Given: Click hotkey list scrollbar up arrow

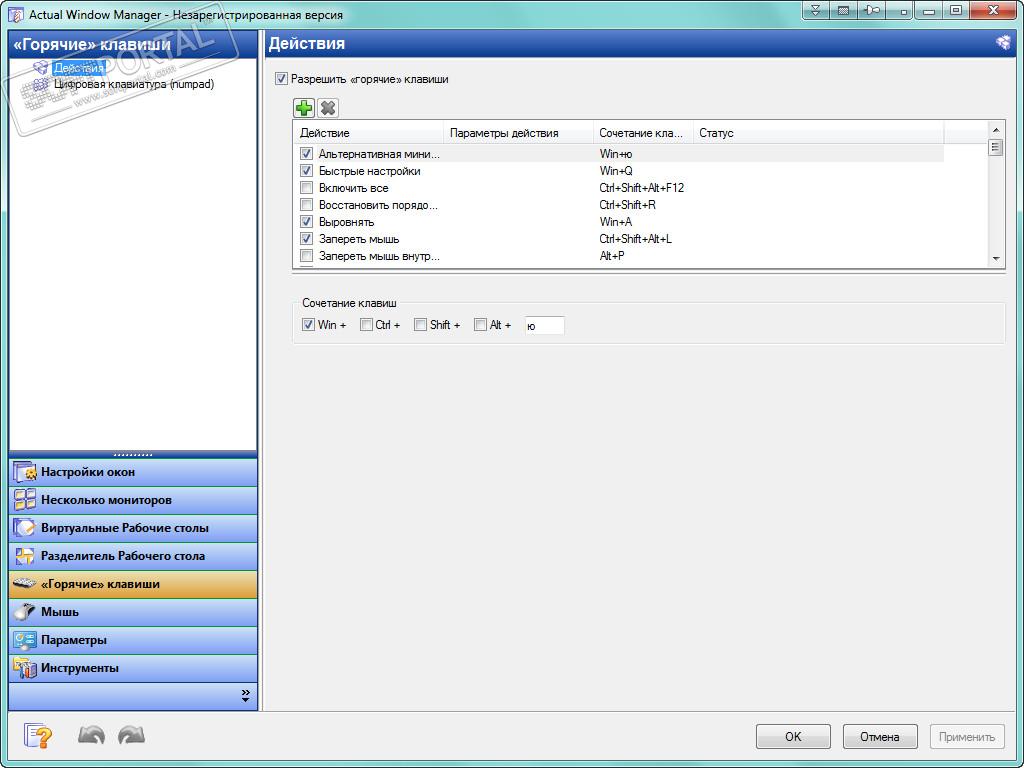Looking at the screenshot, I should (x=996, y=129).
